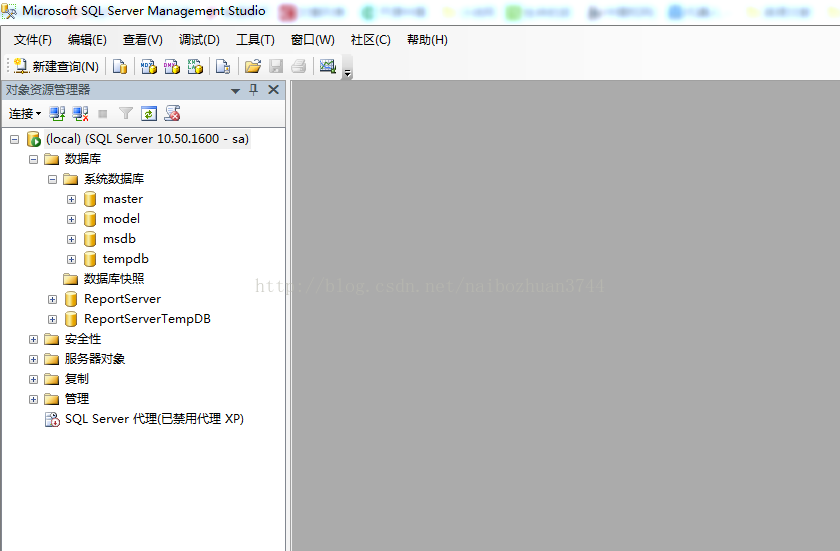This screenshot has width=840, height=551.
Task: Open the 帮助(H) menu
Action: click(x=428, y=40)
